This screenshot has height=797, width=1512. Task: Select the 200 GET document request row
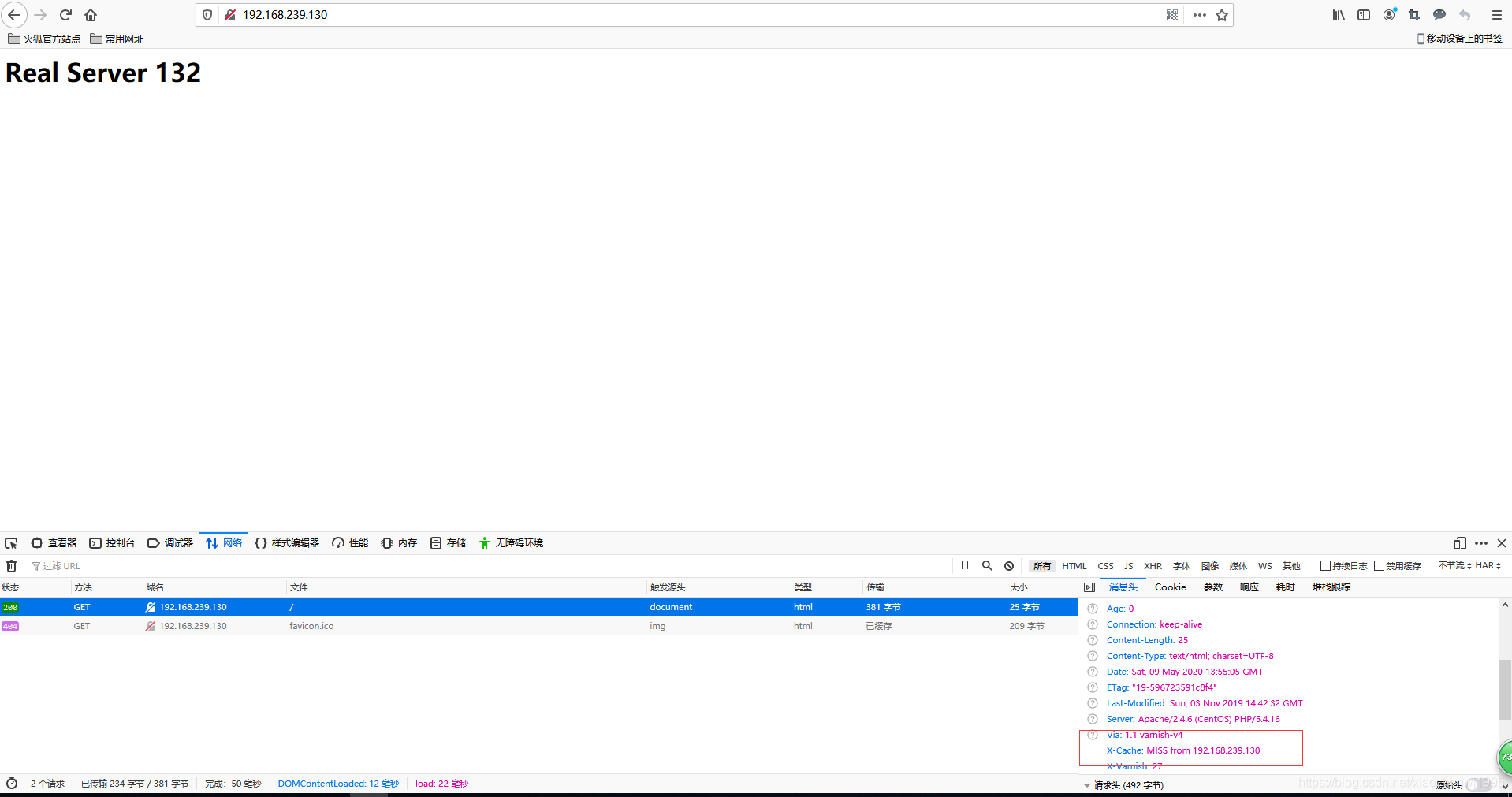click(538, 607)
